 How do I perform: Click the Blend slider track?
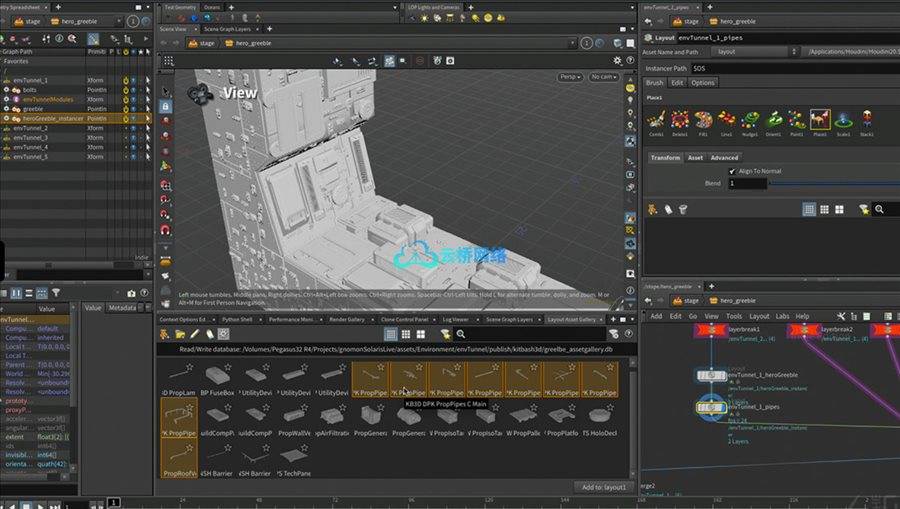coord(830,184)
